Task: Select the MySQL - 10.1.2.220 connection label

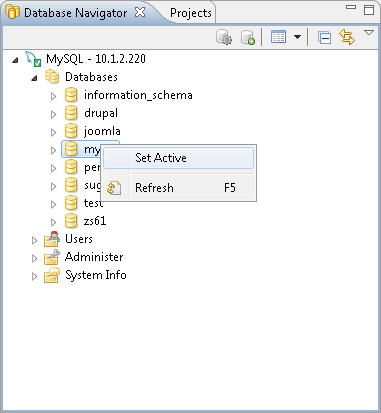Action: tap(96, 59)
